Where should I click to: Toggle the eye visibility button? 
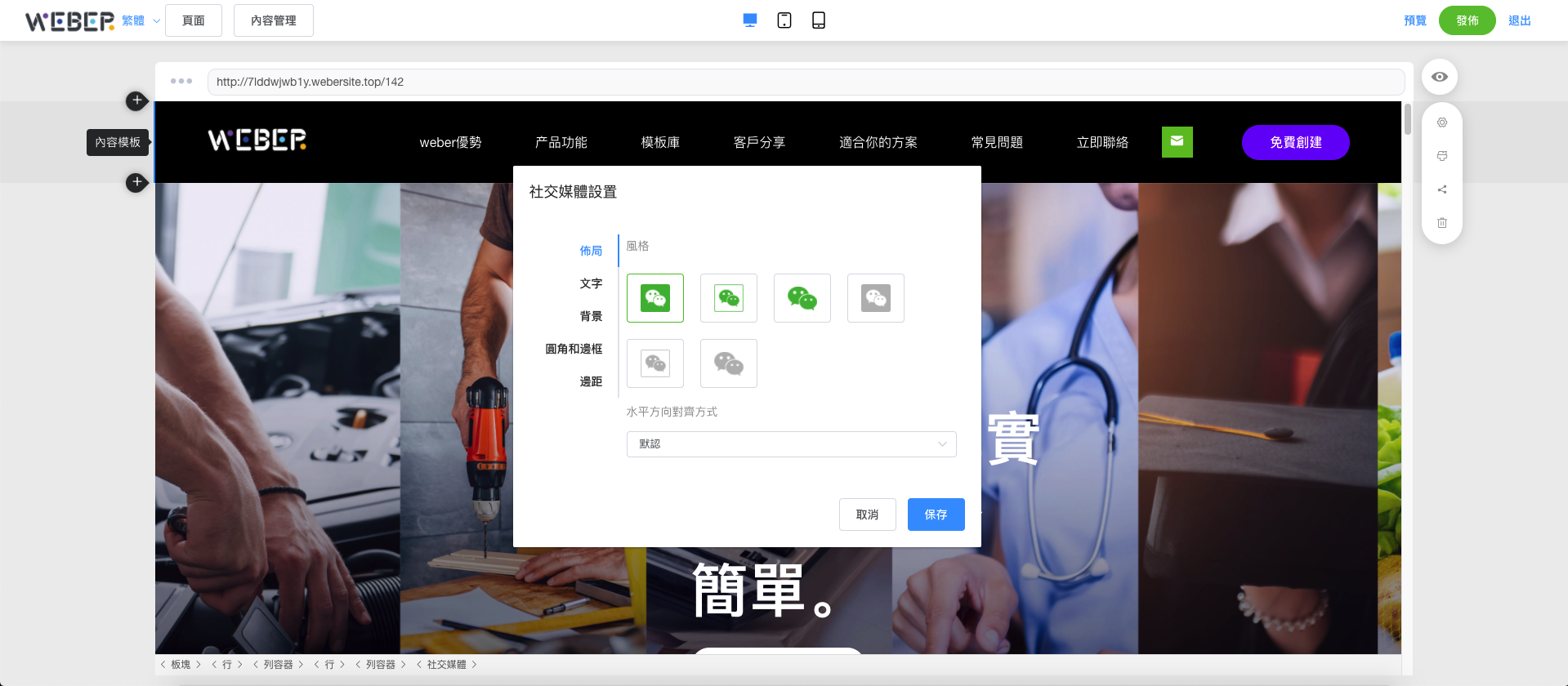(x=1440, y=77)
